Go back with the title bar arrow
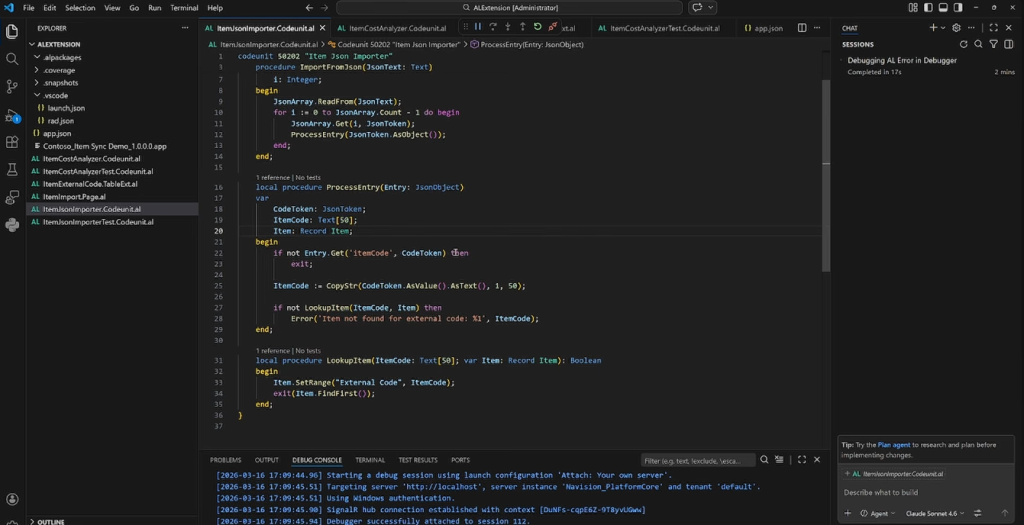This screenshot has width=1024, height=525. coord(310,8)
